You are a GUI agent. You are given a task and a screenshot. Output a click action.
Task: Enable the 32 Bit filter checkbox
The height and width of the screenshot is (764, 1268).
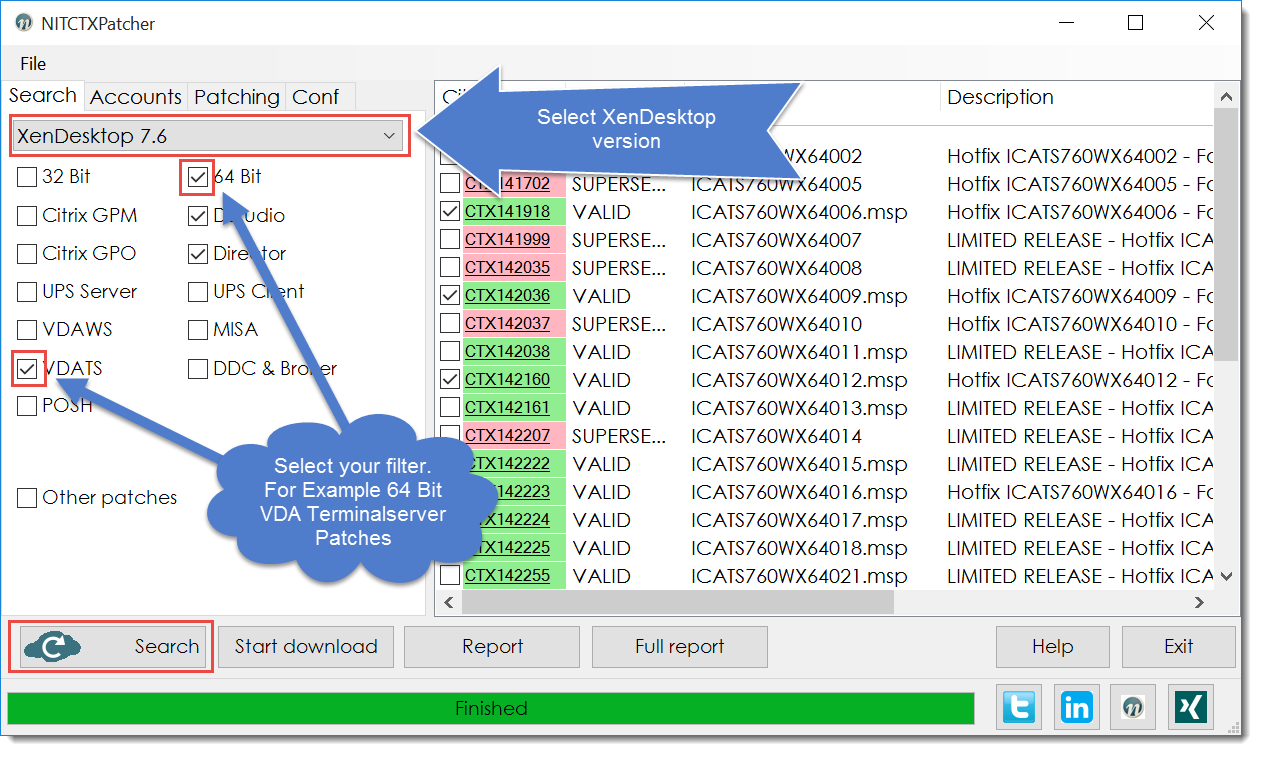pyautogui.click(x=27, y=177)
